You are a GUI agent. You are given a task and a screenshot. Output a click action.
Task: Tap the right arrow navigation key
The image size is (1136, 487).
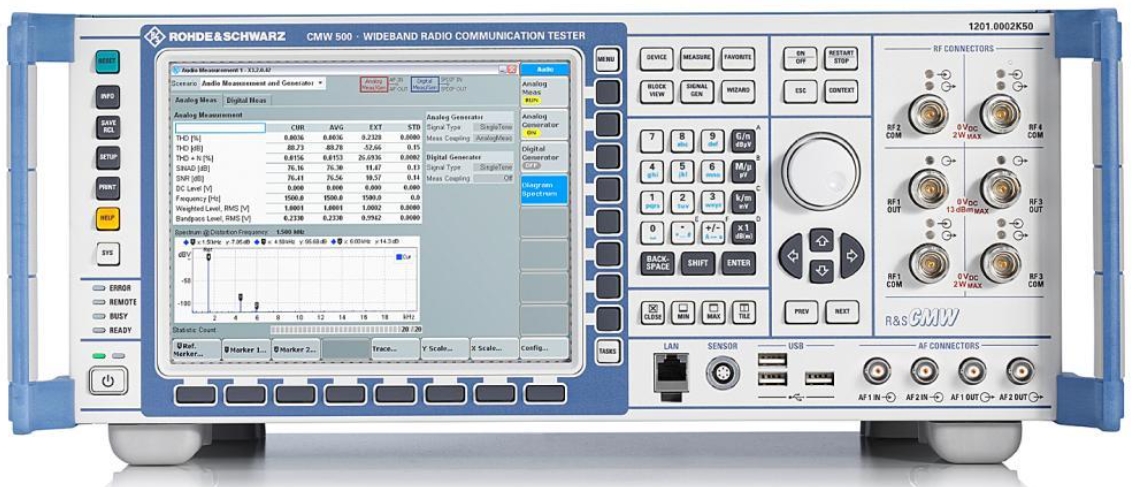tap(851, 256)
